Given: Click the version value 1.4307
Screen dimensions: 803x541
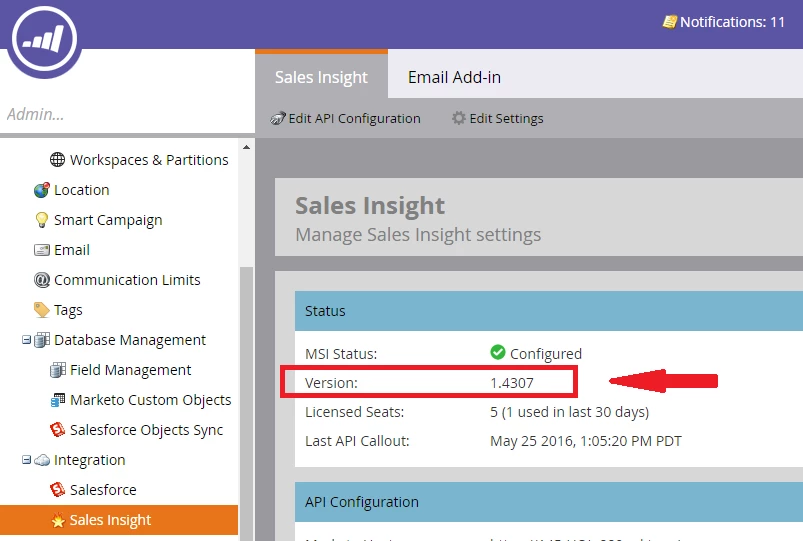Looking at the screenshot, I should 512,383.
